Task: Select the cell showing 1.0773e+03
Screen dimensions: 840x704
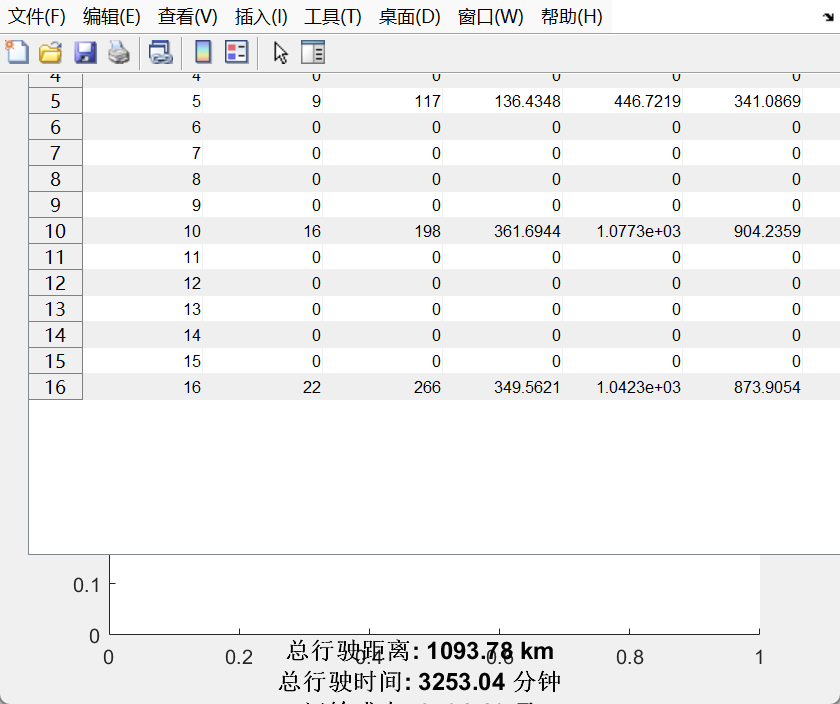Action: coord(622,231)
